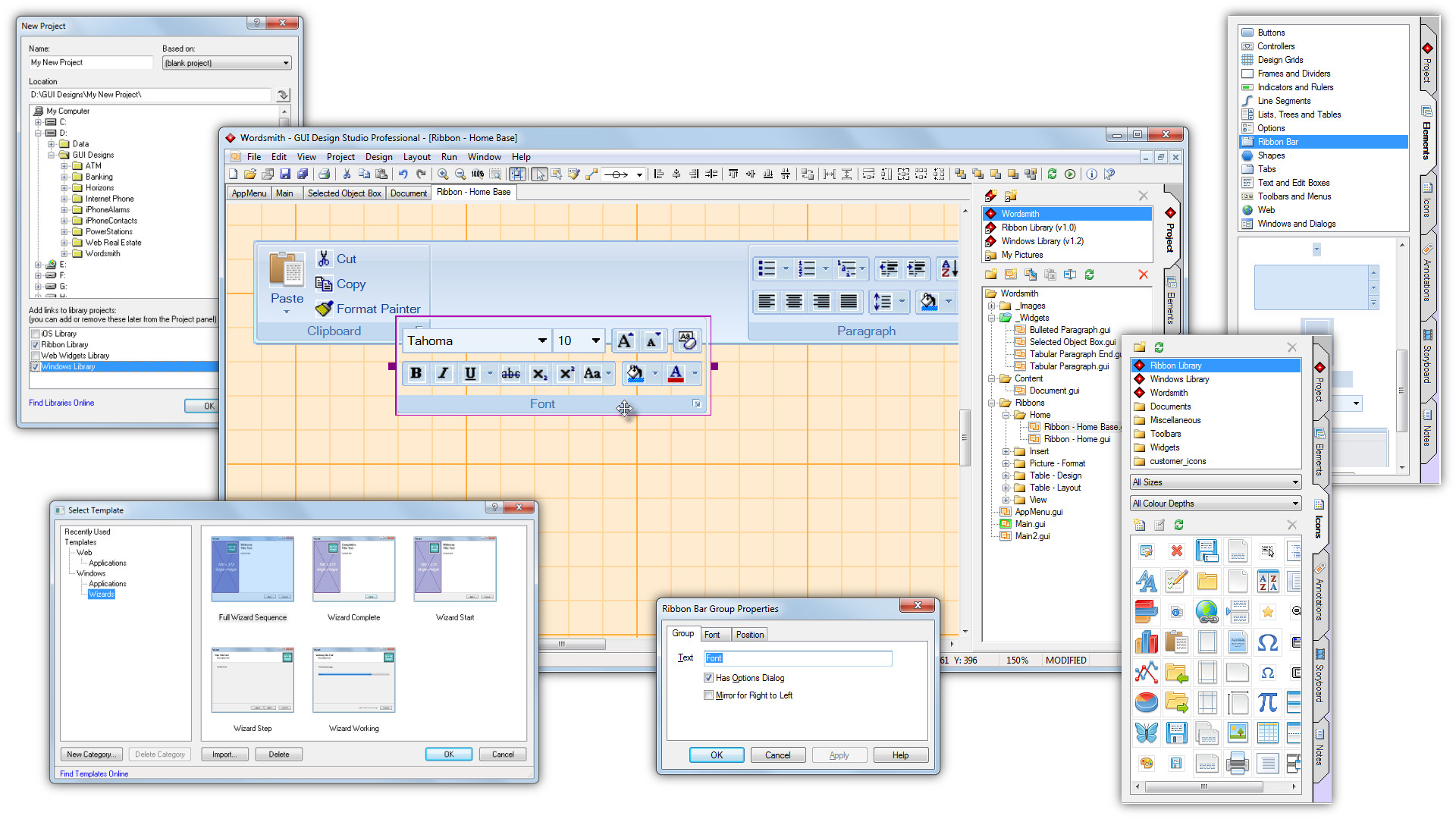
Task: Click the text highlight color bucket swatch
Action: tap(635, 373)
